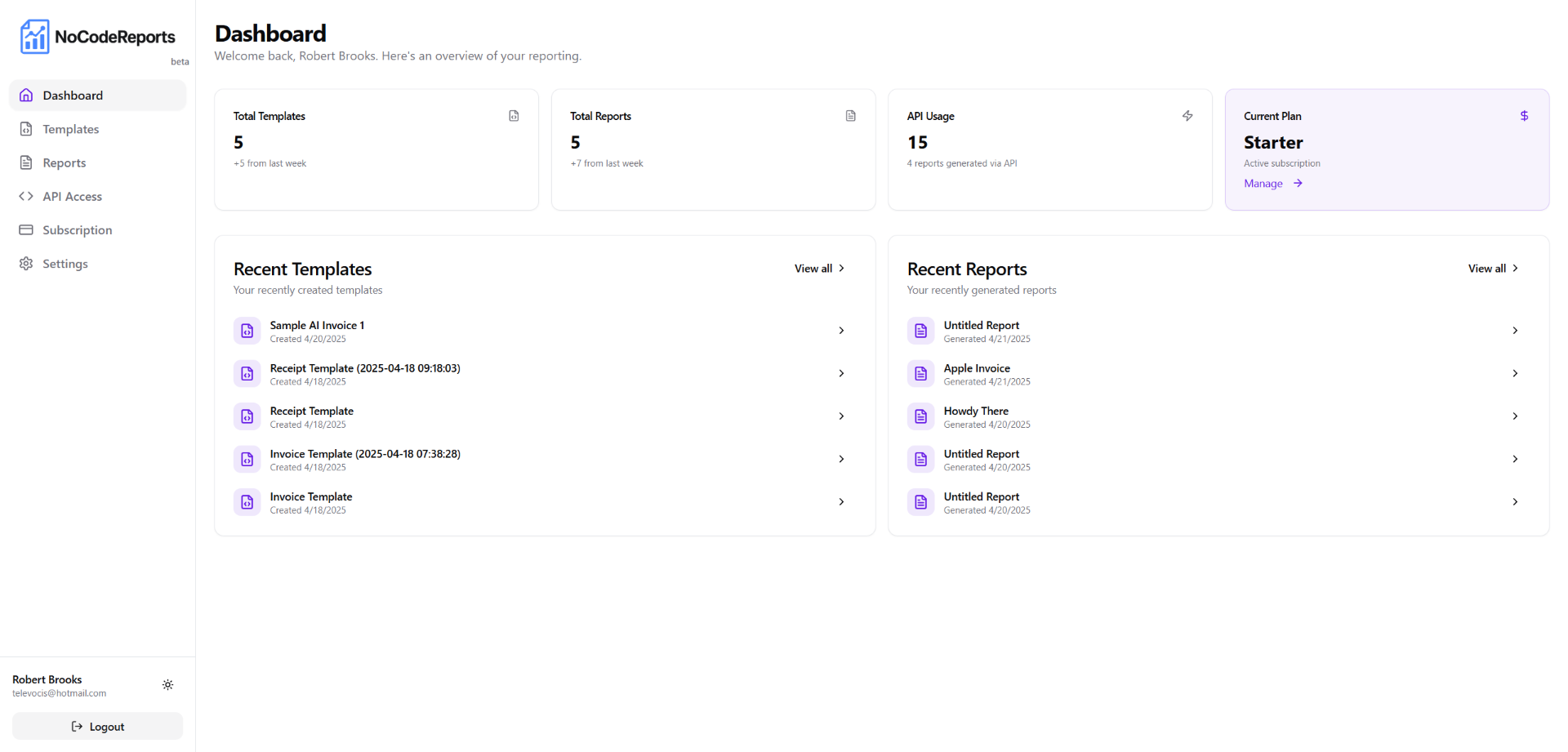This screenshot has height=752, width=1568.
Task: Expand the chevron on plain Receipt Template row
Action: point(841,416)
